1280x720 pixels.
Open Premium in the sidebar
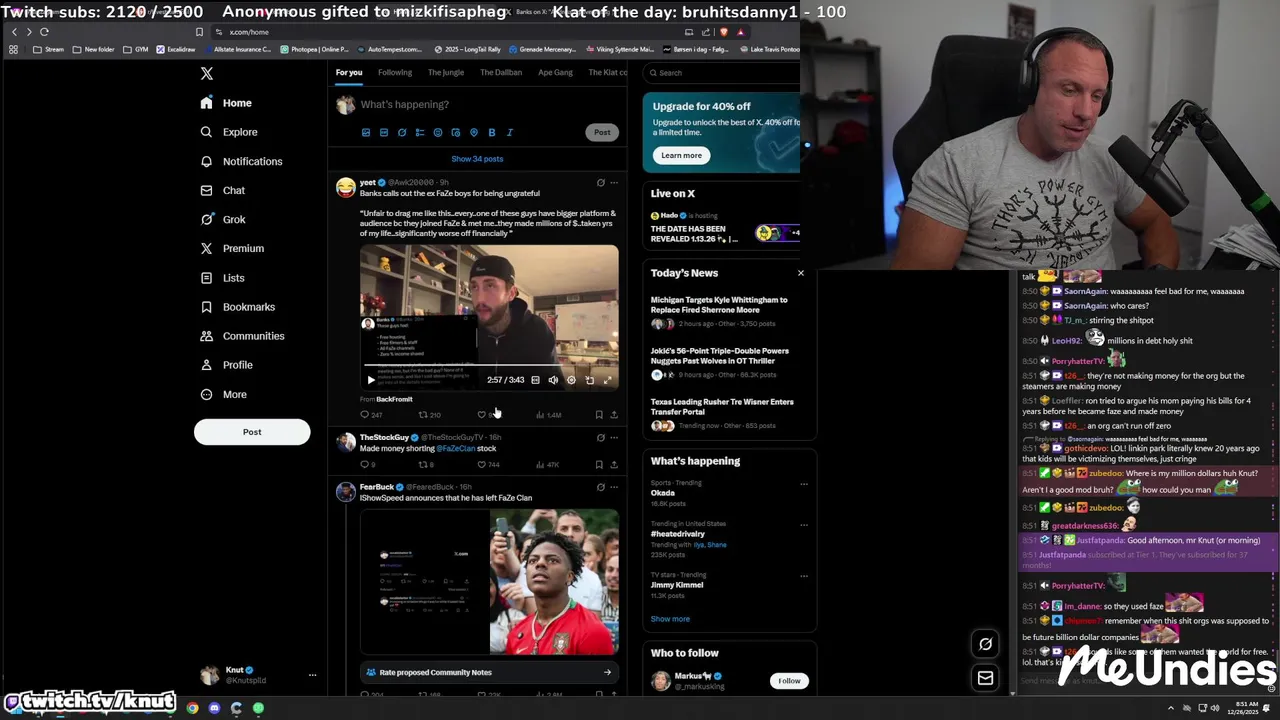(x=232, y=248)
